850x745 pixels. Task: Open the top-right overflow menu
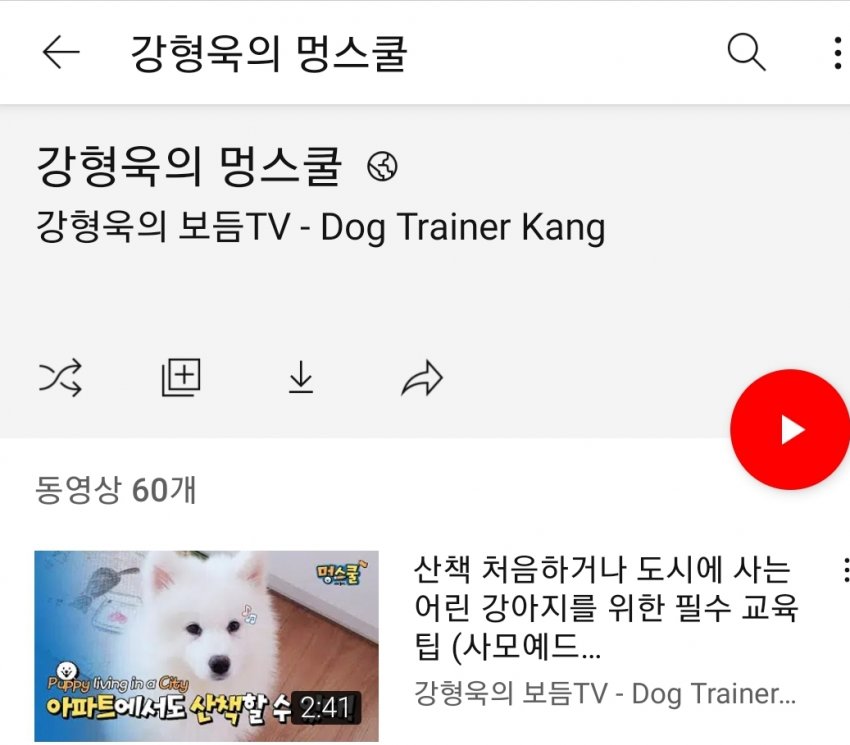838,53
